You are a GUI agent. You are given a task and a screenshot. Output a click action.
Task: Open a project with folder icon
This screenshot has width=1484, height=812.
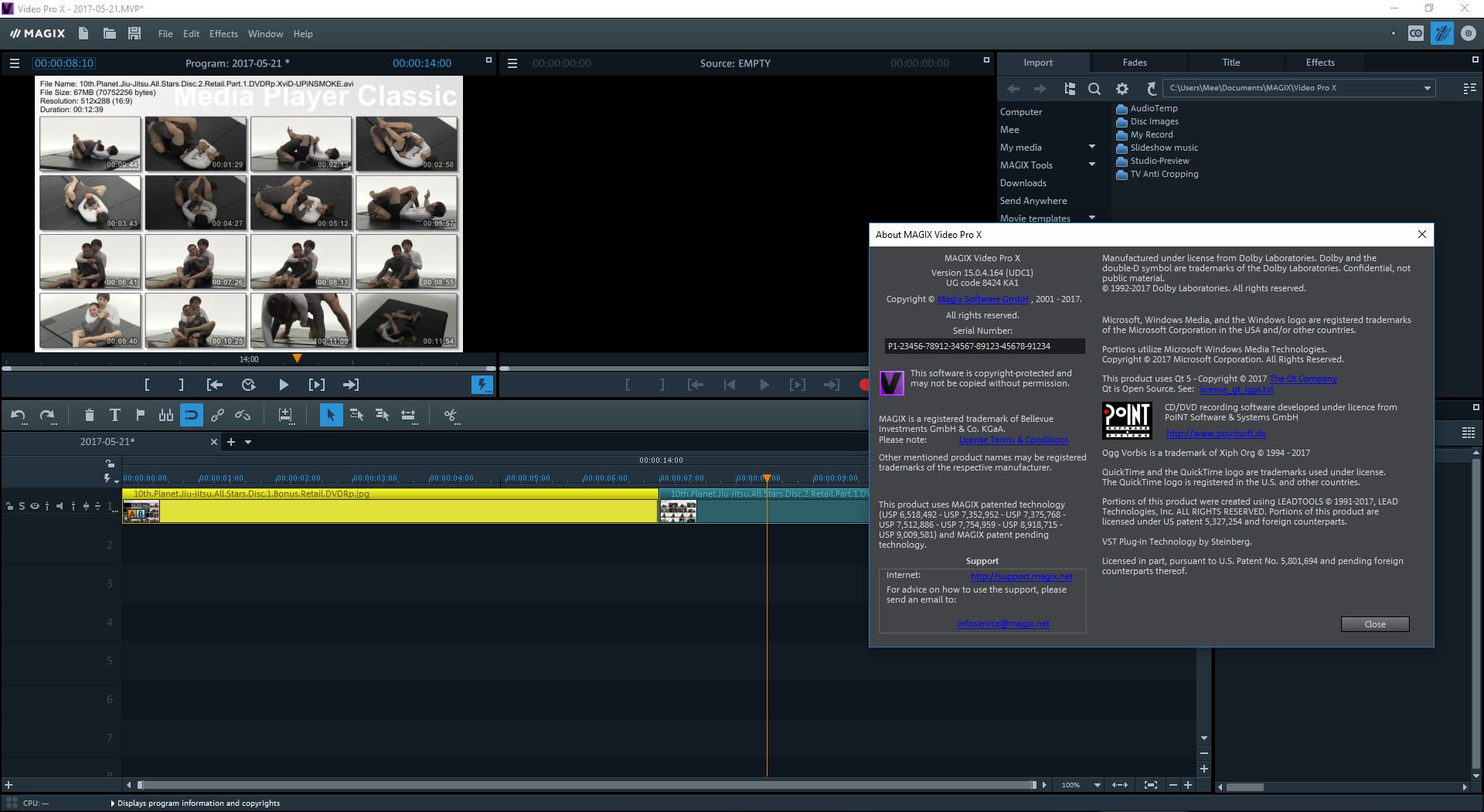(109, 33)
